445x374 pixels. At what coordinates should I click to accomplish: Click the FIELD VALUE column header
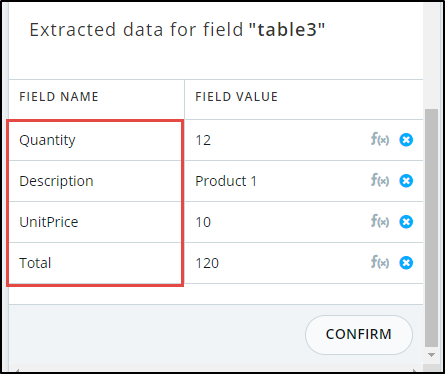(237, 97)
